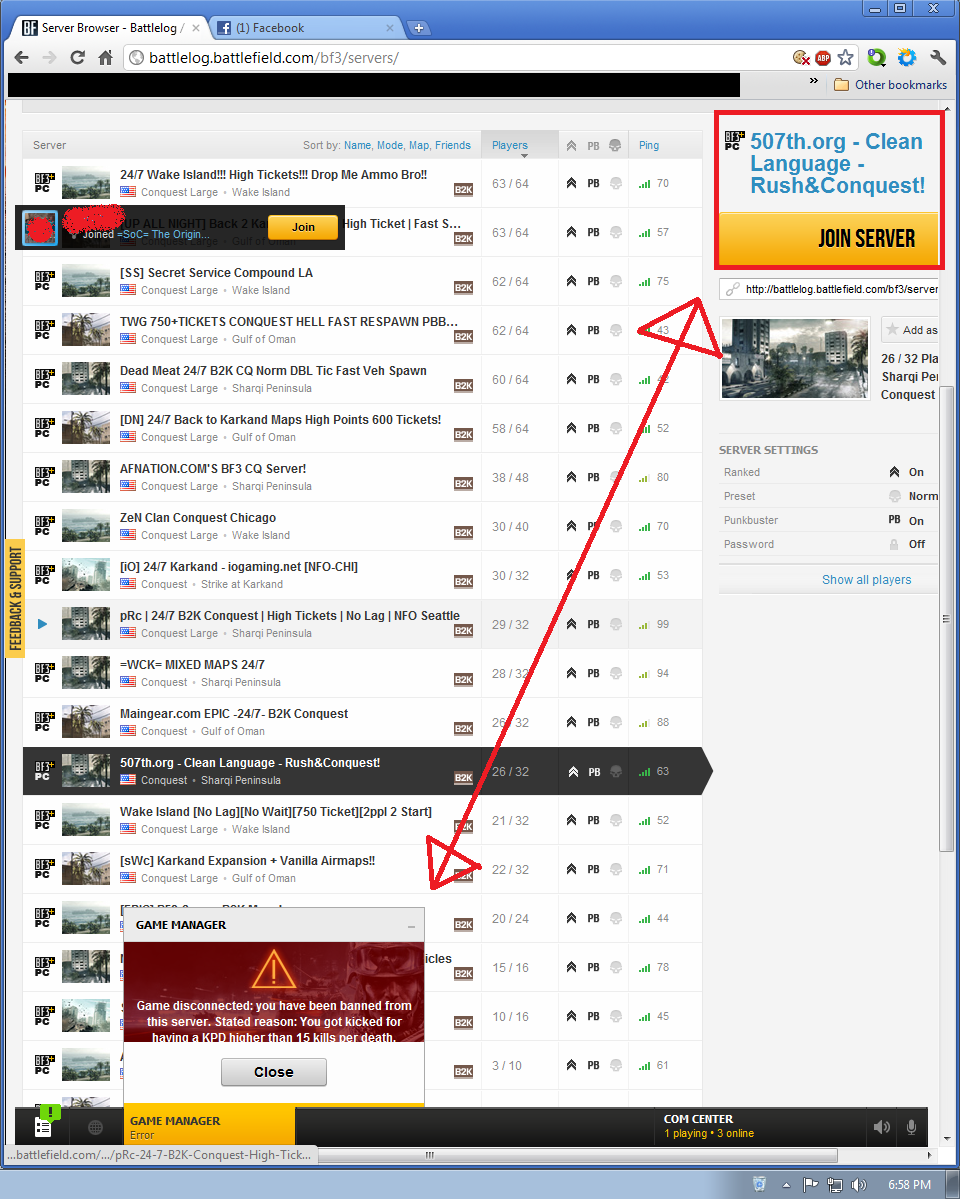Toggle the Com Center microphone icon
The width and height of the screenshot is (960, 1199).
pyautogui.click(x=912, y=1127)
